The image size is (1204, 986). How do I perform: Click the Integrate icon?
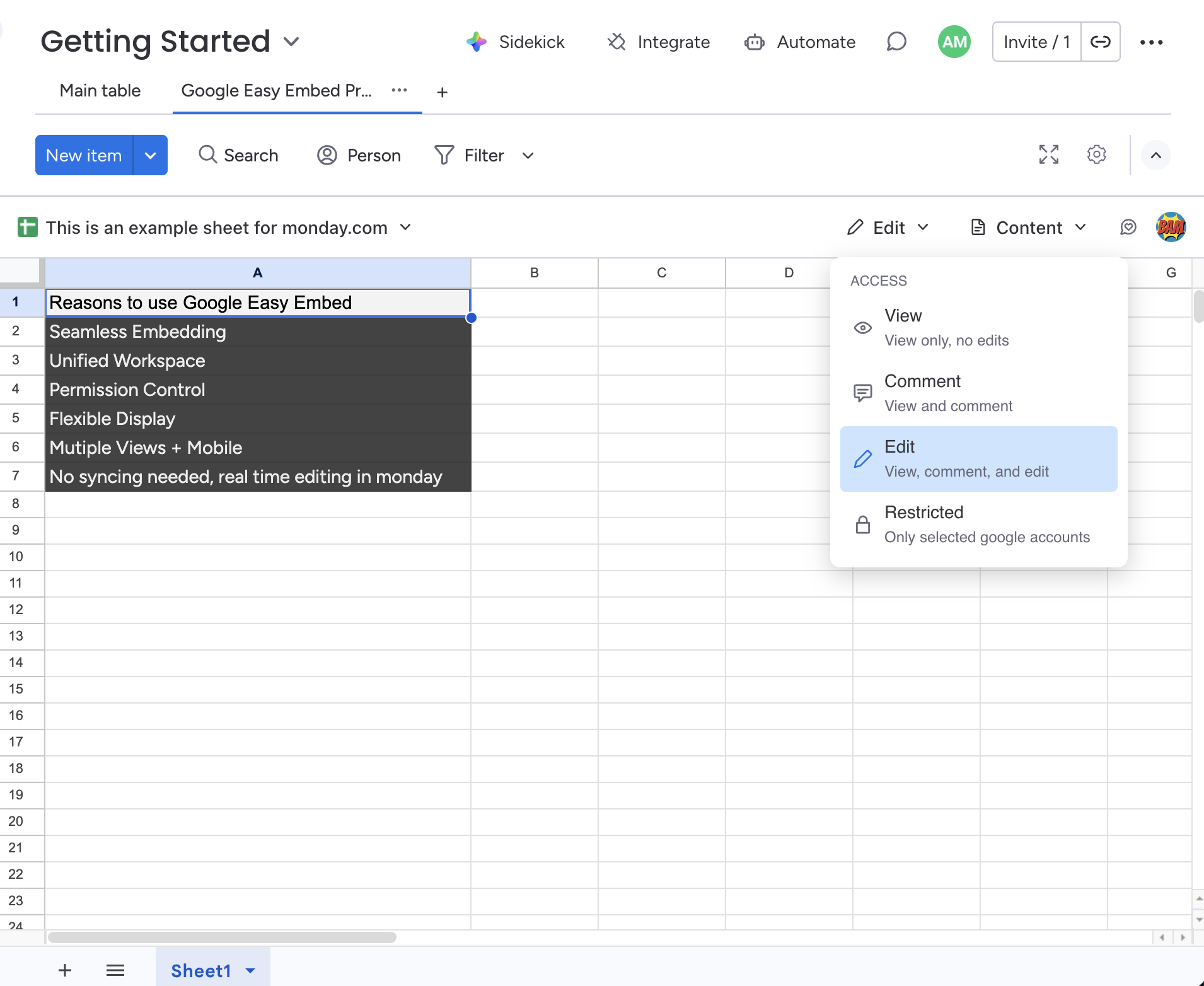point(616,42)
